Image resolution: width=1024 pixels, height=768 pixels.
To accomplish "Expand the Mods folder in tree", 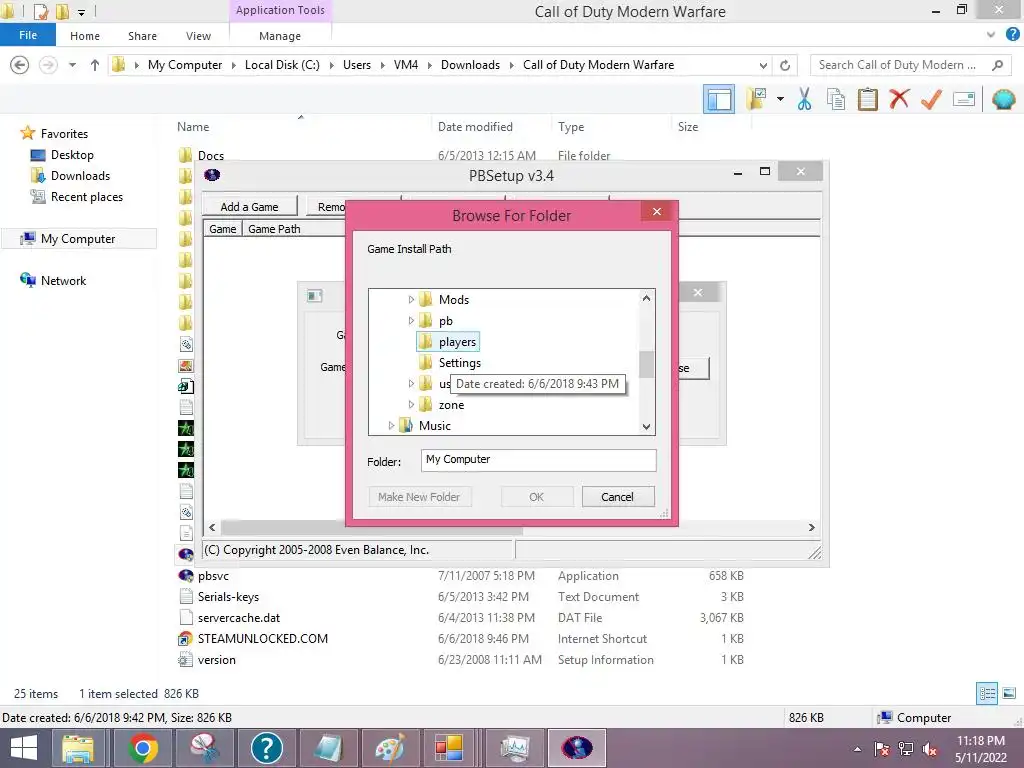I will 411,300.
